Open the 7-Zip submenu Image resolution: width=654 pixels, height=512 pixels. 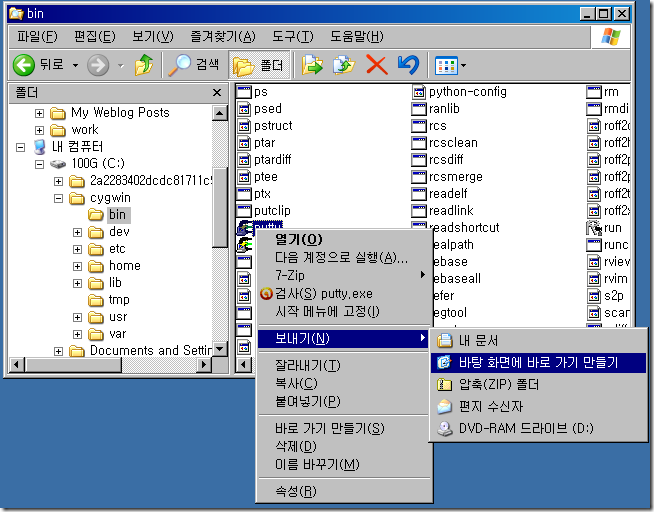click(344, 275)
